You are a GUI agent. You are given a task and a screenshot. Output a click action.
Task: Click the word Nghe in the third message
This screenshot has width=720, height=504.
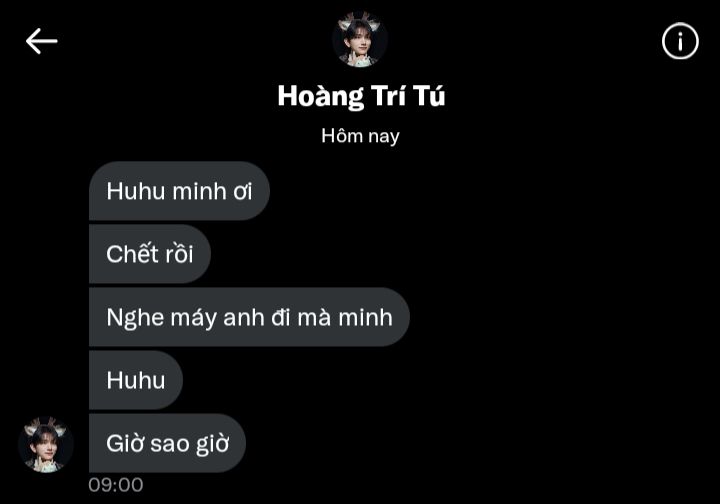click(135, 318)
